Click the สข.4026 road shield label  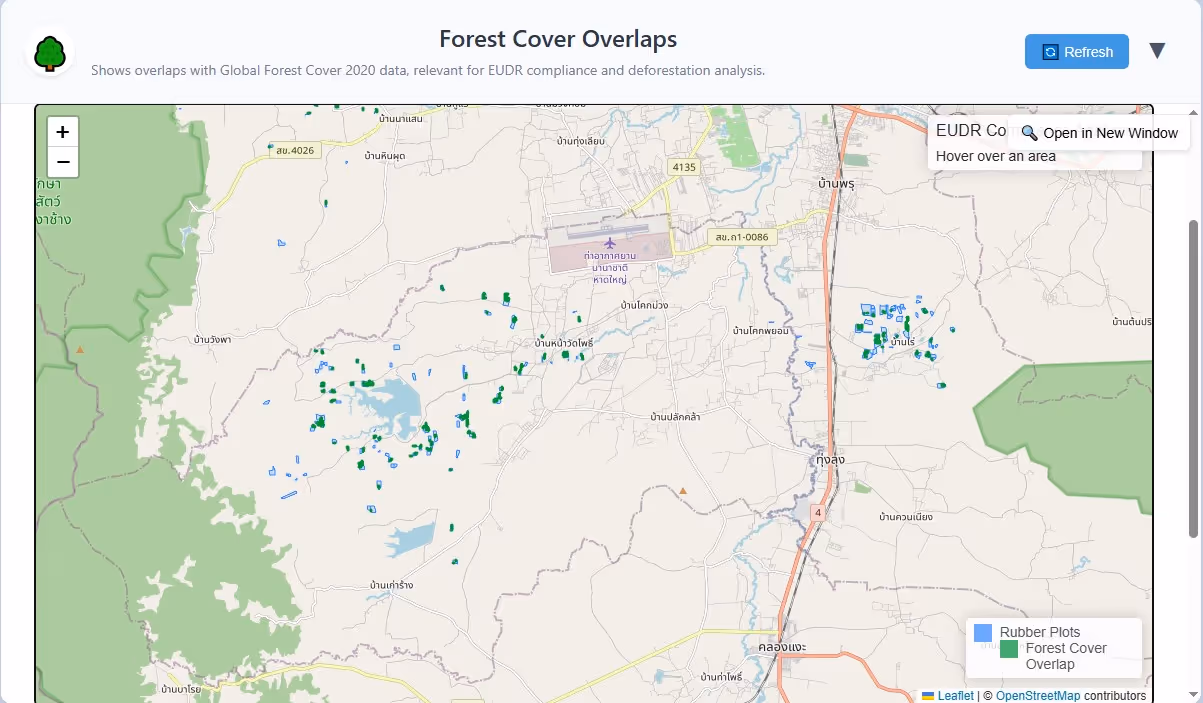pyautogui.click(x=295, y=151)
